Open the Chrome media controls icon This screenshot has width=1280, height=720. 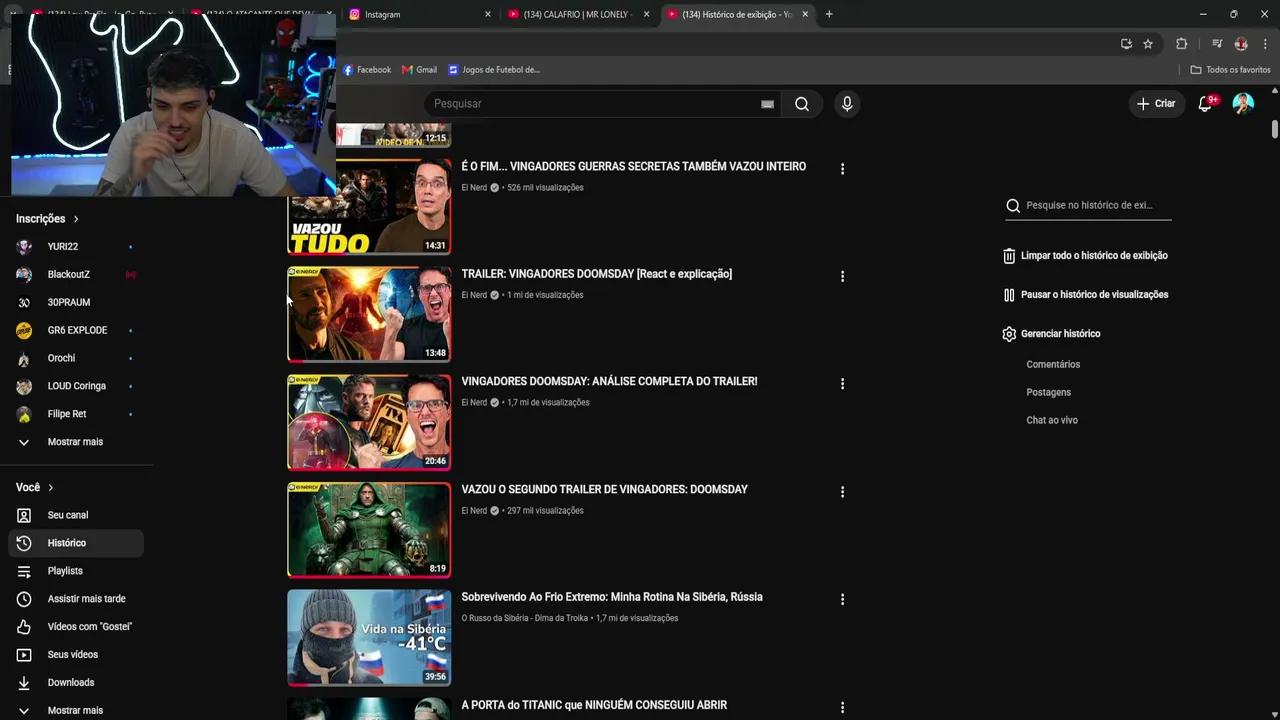click(1217, 44)
